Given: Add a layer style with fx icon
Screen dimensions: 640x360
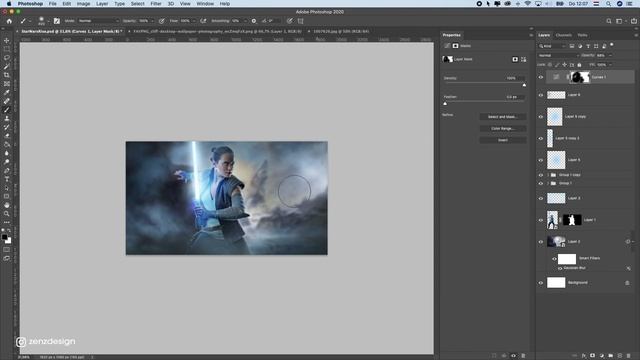Looking at the screenshot, I should tap(584, 356).
